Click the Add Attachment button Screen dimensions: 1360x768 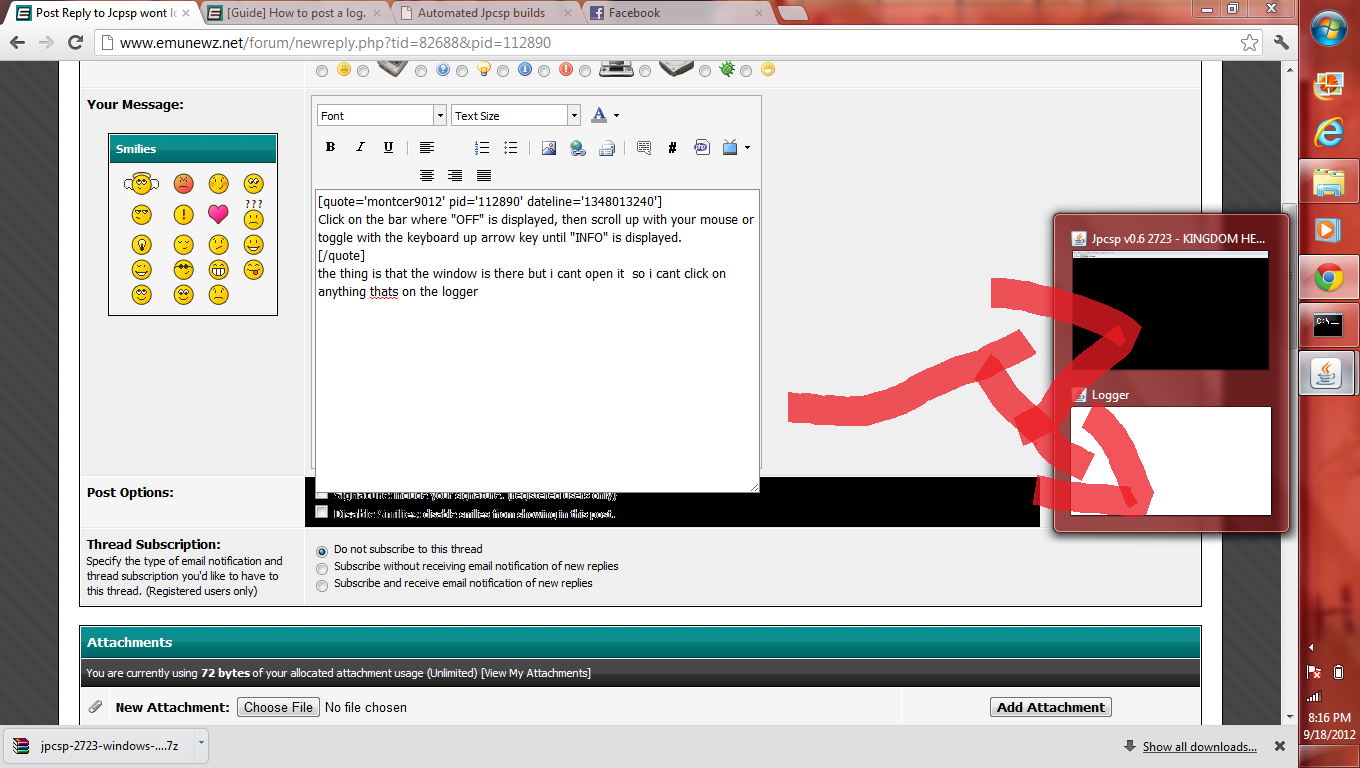[x=1050, y=707]
